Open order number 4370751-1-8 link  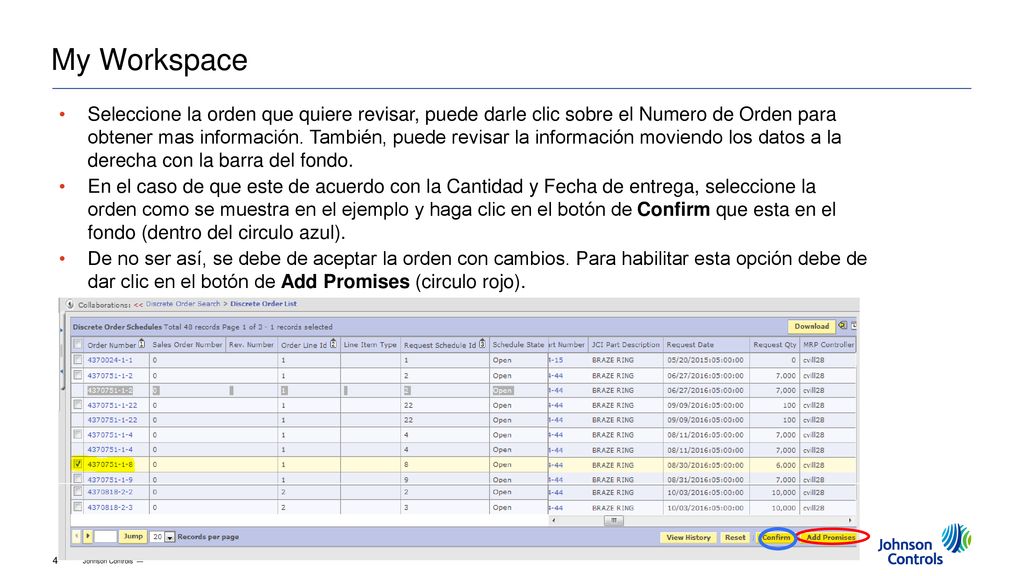(x=110, y=464)
